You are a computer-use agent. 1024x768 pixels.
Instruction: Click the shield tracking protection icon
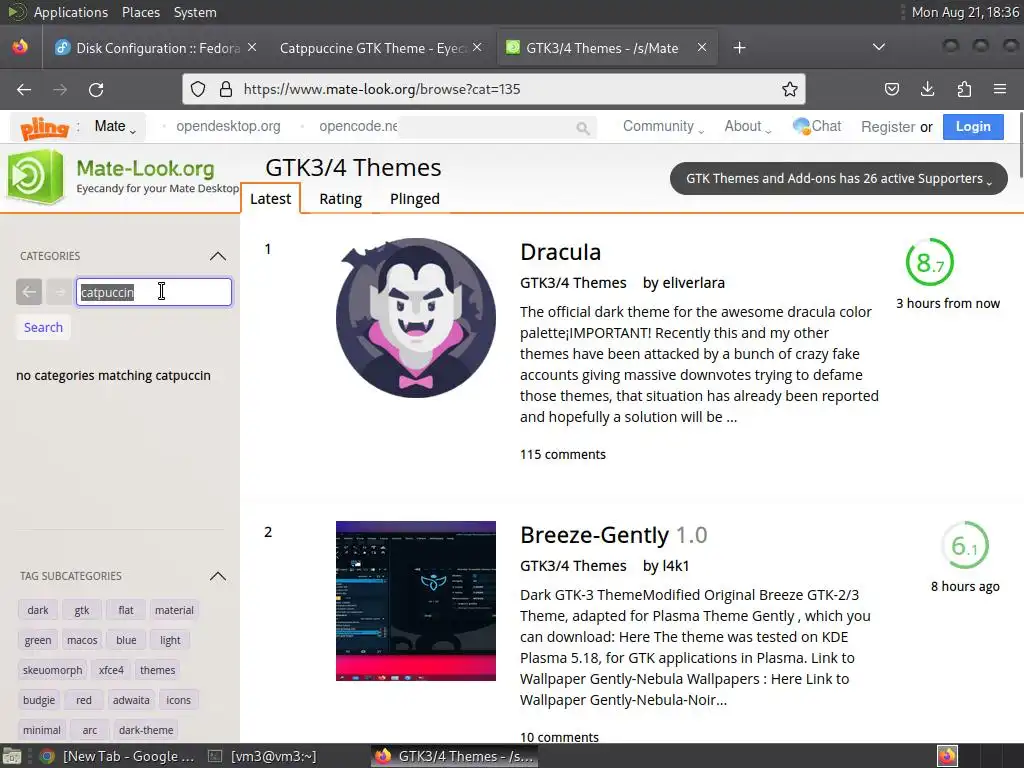[198, 89]
